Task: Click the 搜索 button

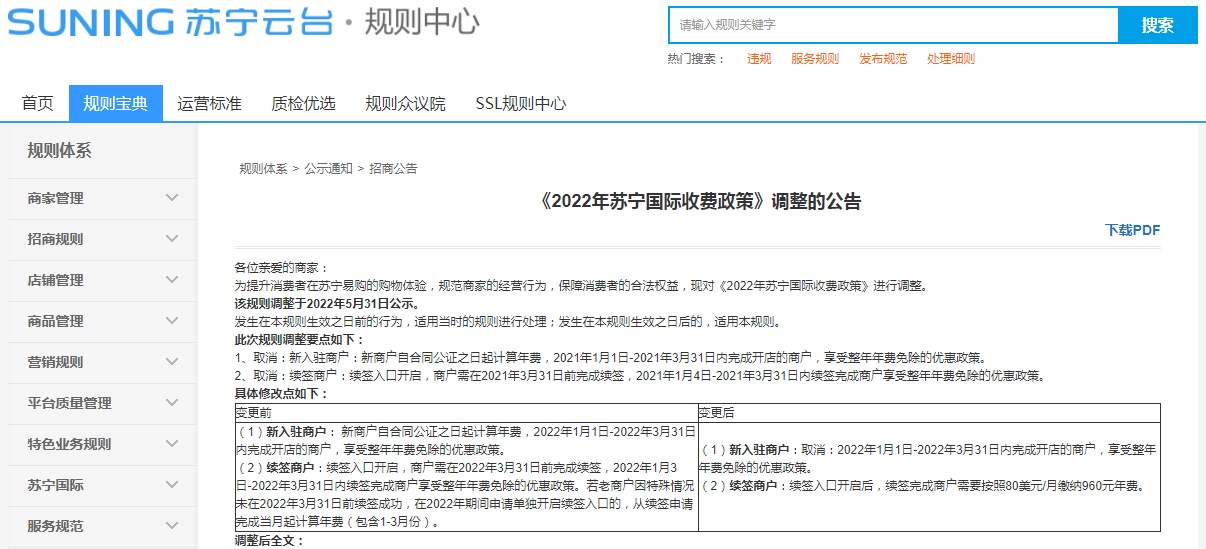Action: click(x=1158, y=25)
